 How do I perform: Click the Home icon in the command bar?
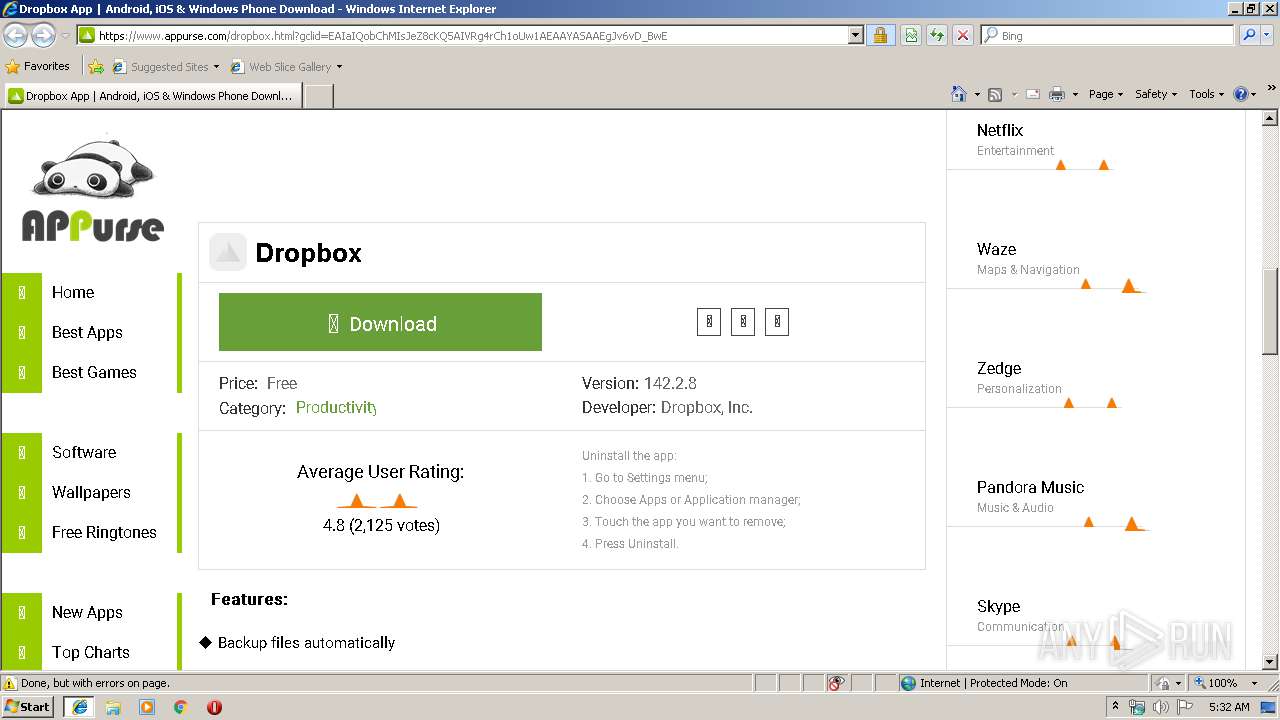point(958,94)
